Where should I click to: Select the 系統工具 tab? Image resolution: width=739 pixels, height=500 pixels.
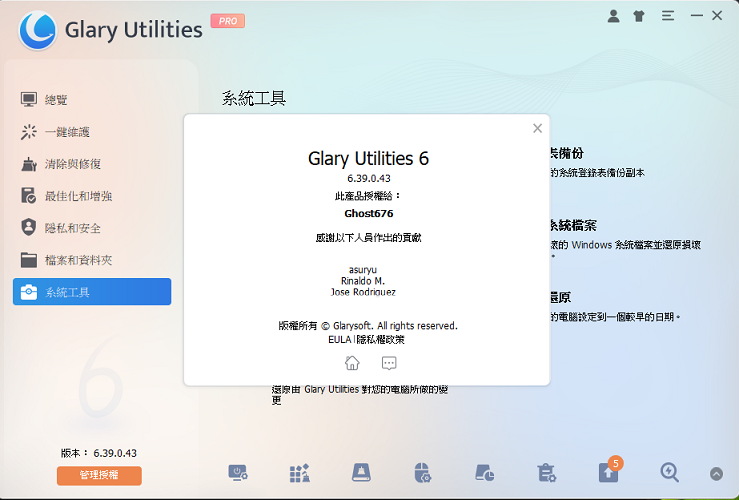pos(92,292)
